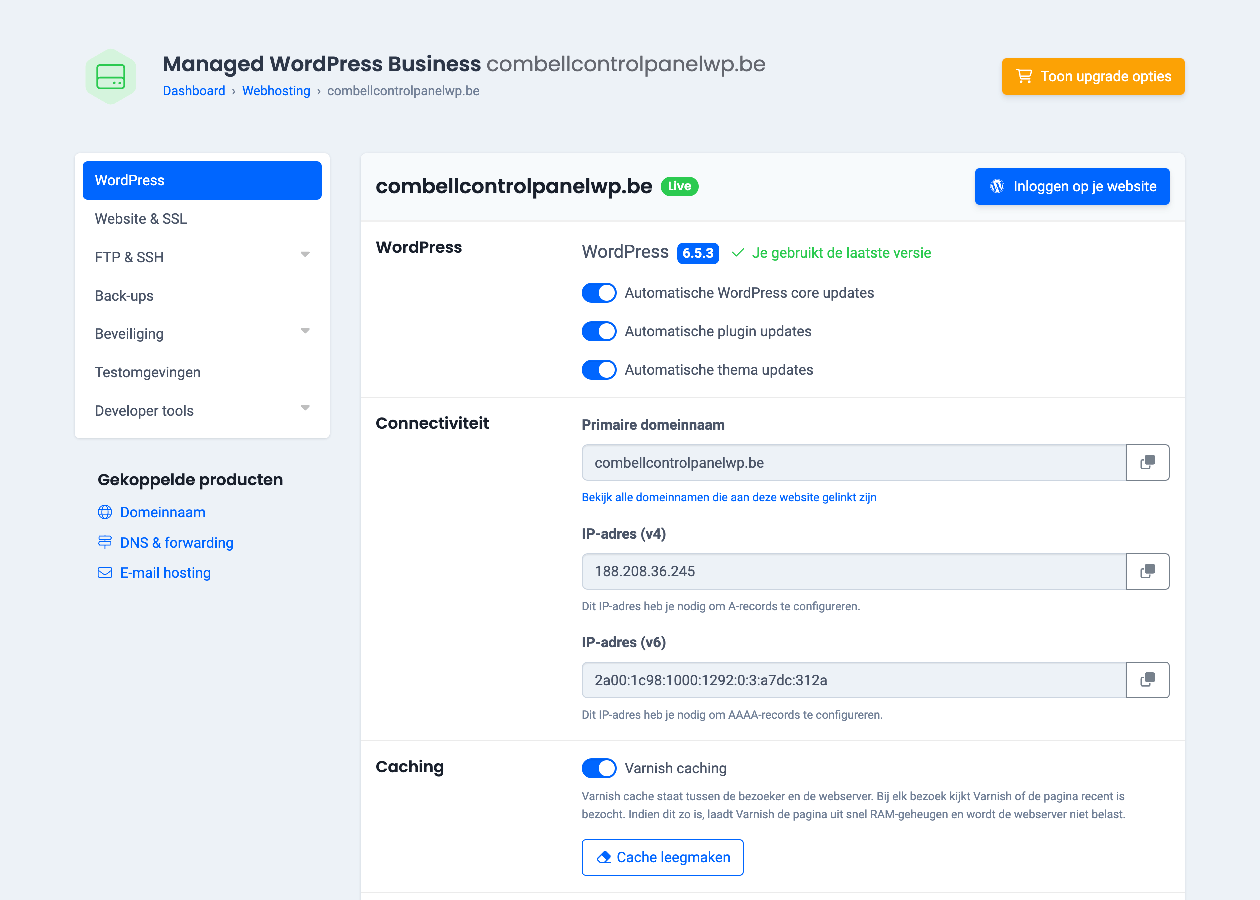
Task: Expand the FTP & SSH submenu arrow
Action: point(305,255)
